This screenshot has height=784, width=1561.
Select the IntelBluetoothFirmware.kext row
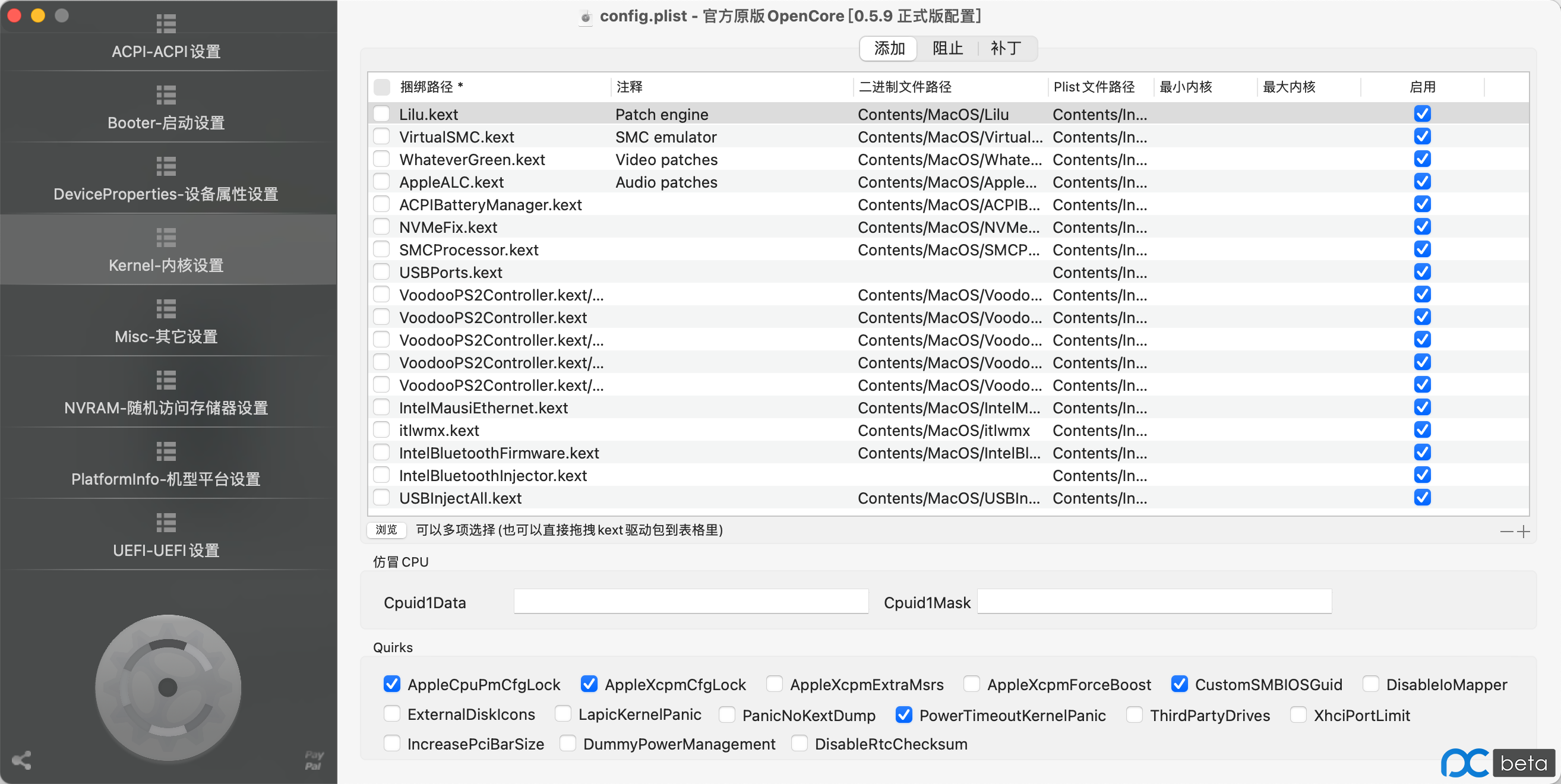coord(948,453)
